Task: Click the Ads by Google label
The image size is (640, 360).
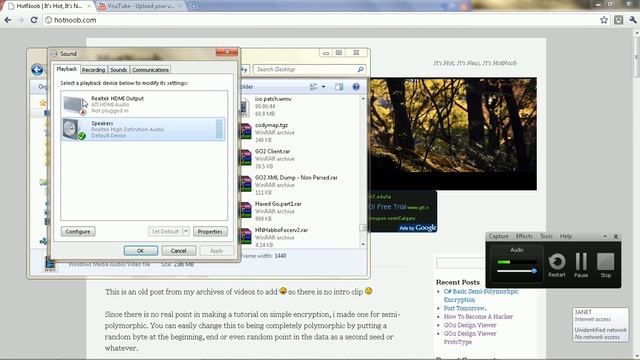Action: (418, 228)
